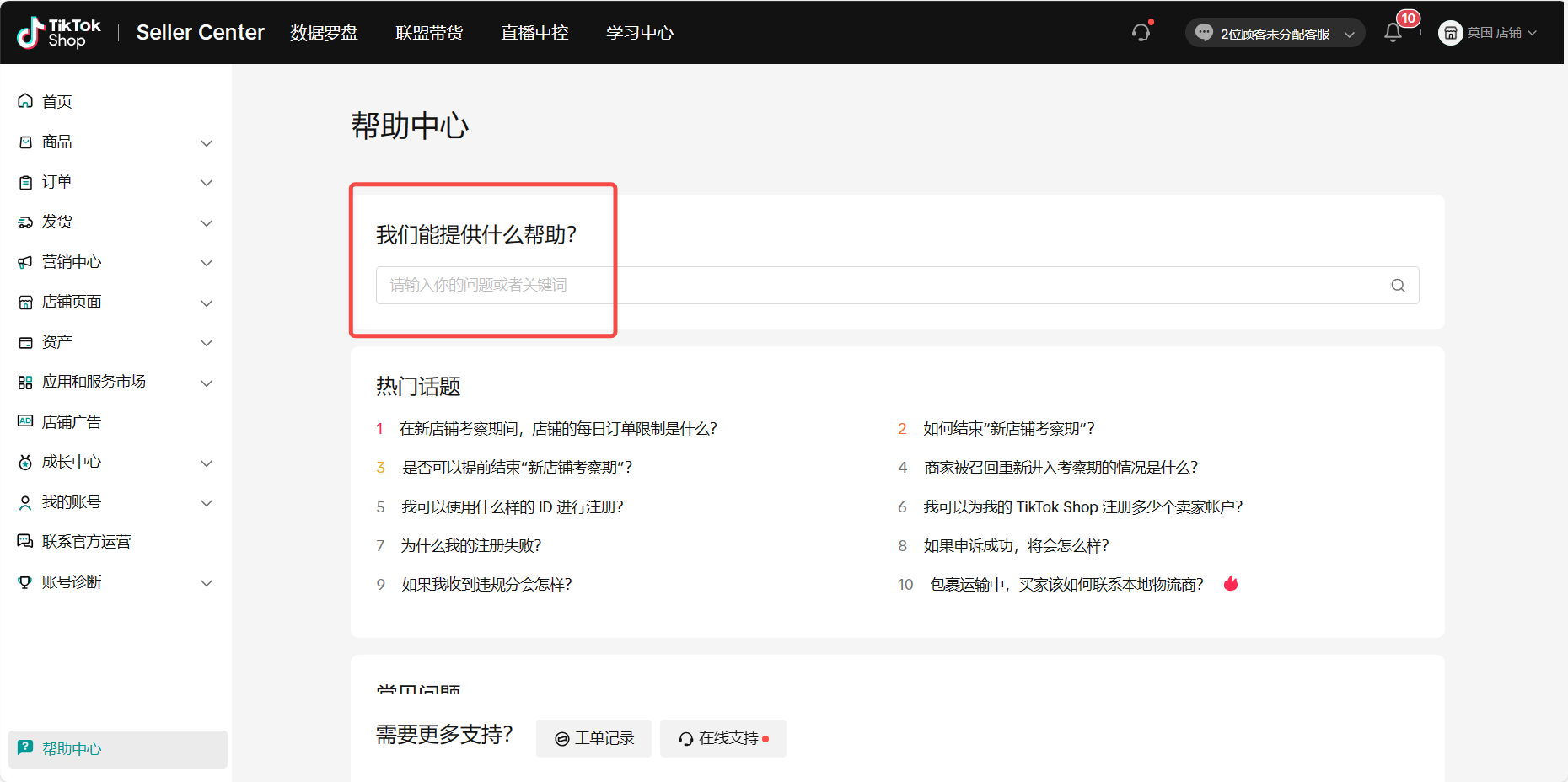Expand the 营销中心 sidebar section
Screen dimensions: 1568x782
[x=115, y=262]
